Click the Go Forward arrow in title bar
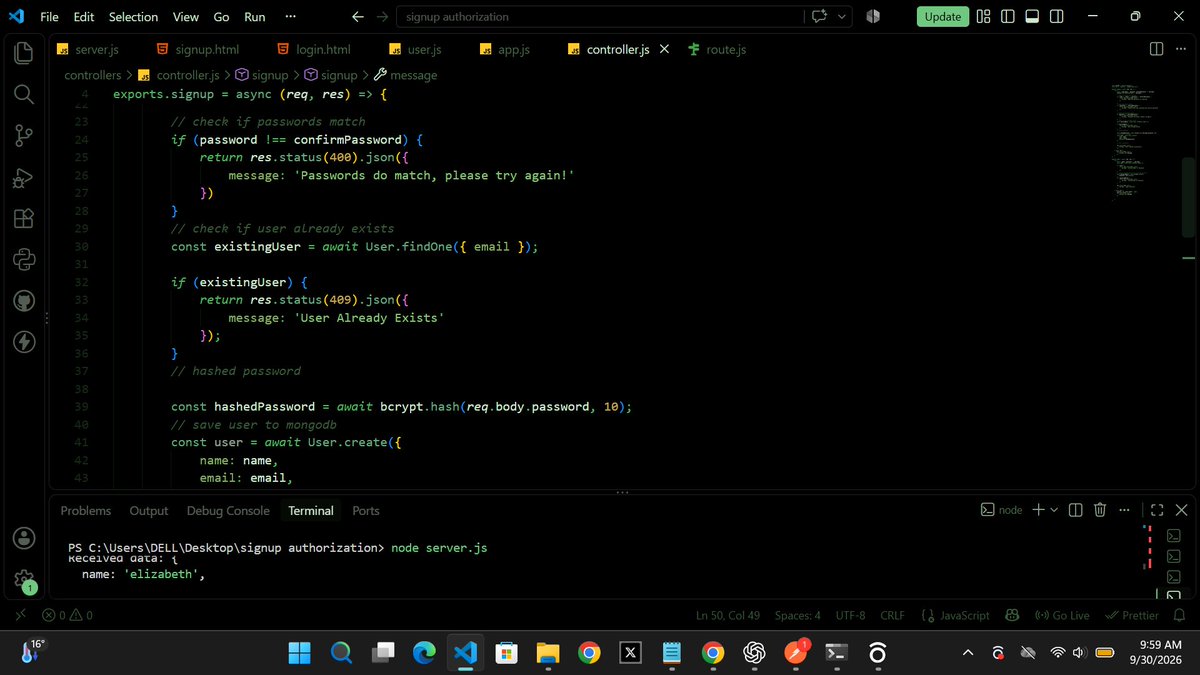 pos(381,16)
